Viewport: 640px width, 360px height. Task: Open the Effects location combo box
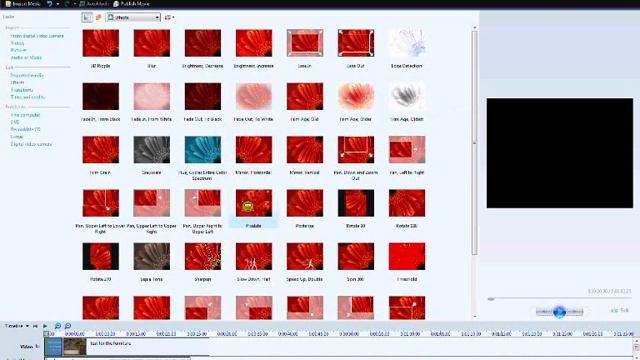[x=133, y=17]
